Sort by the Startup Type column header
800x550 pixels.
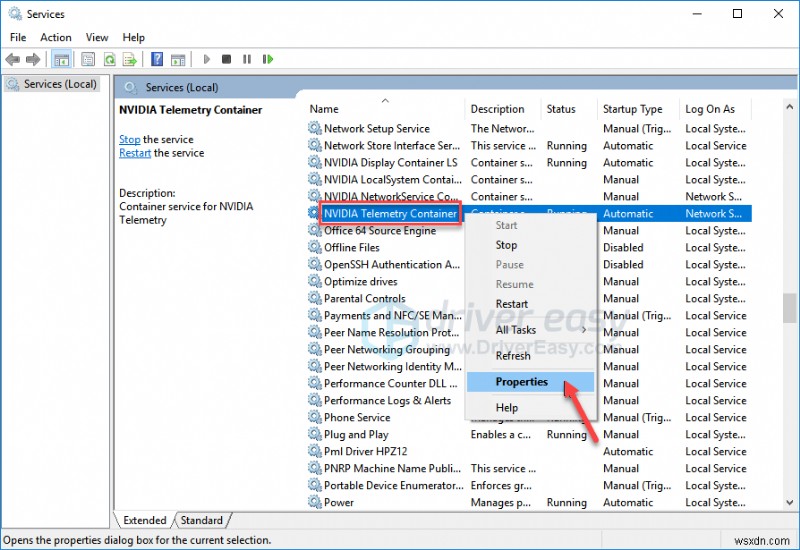pos(638,109)
